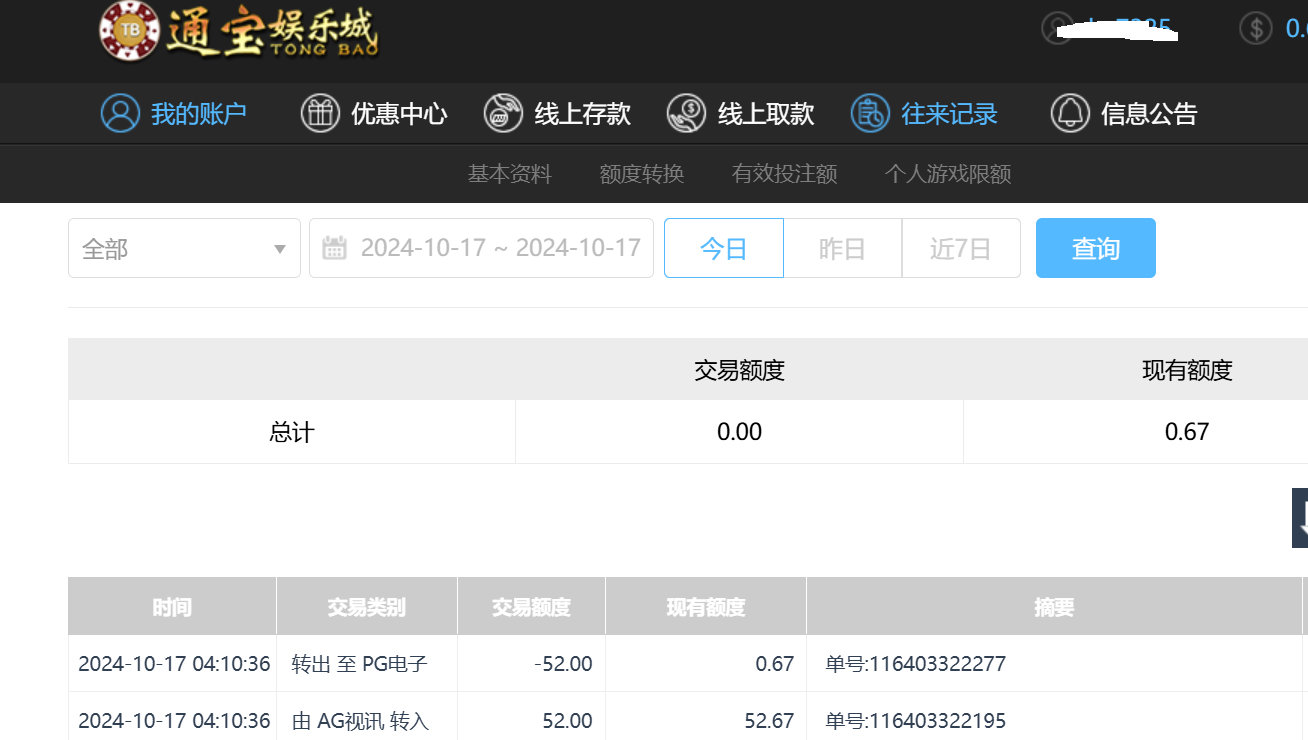Click the dropdown arrow beside 全部
This screenshot has height=740, width=1308.
tap(280, 249)
